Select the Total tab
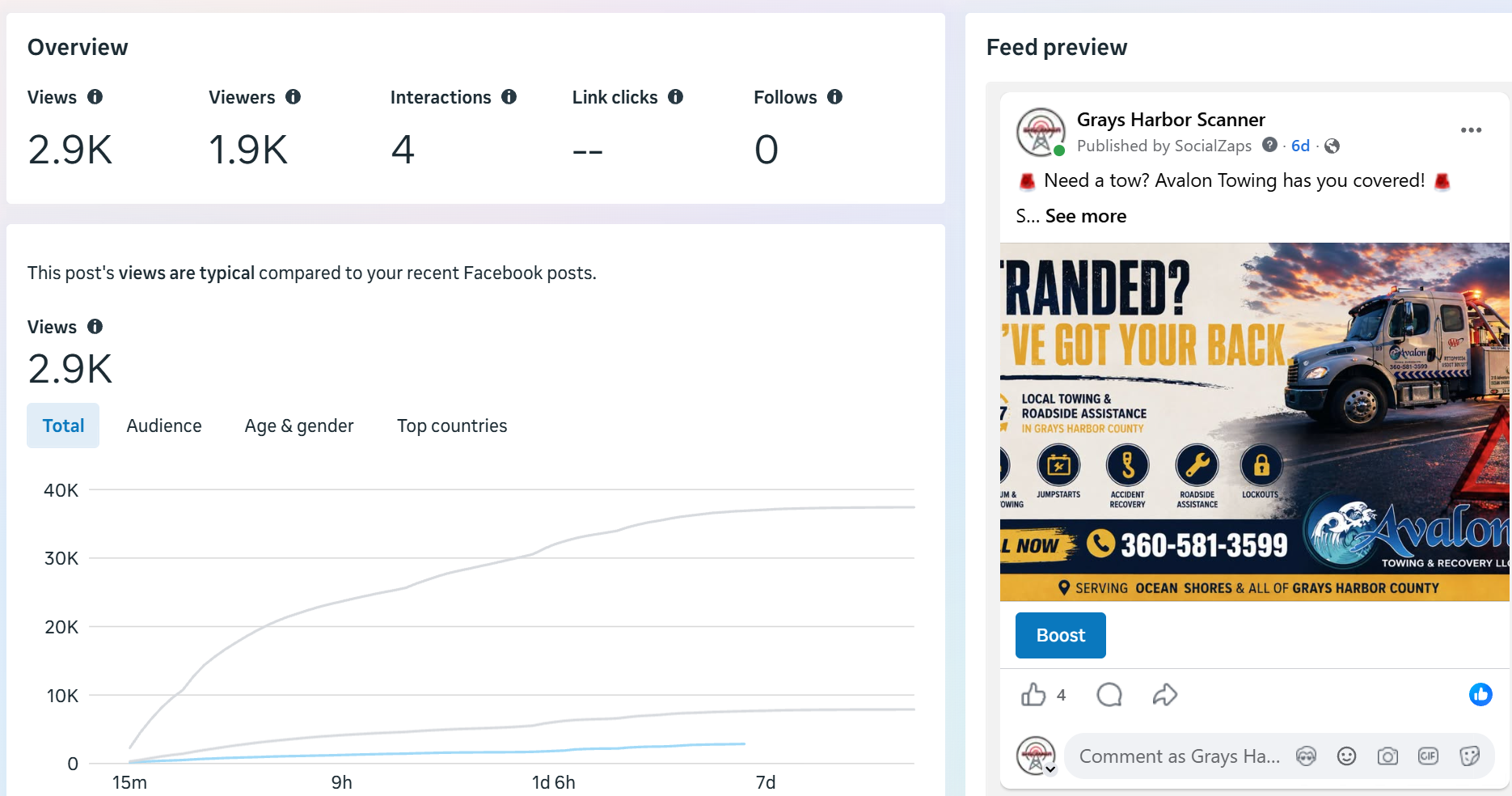Screen dimensions: 1512x796 [x=63, y=426]
